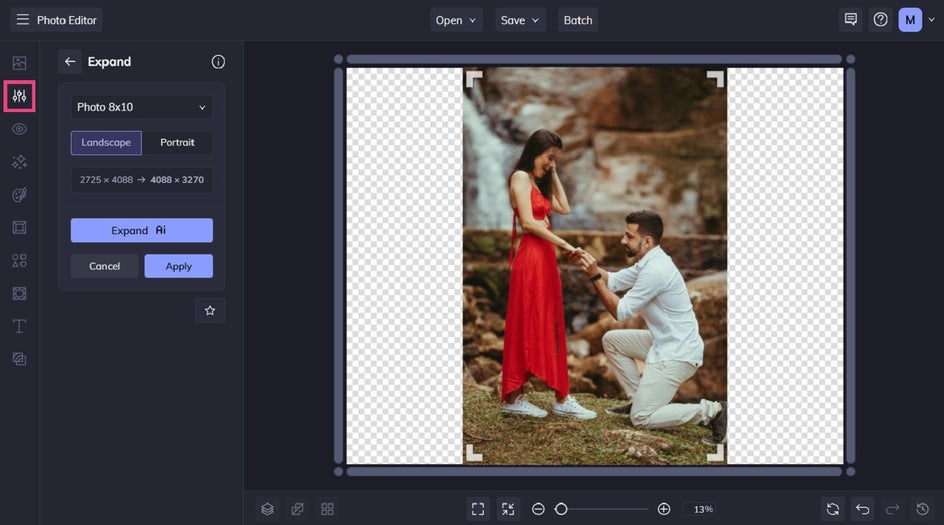Open the Photo 8x10 size dropdown
Image resolution: width=944 pixels, height=525 pixels.
click(141, 107)
